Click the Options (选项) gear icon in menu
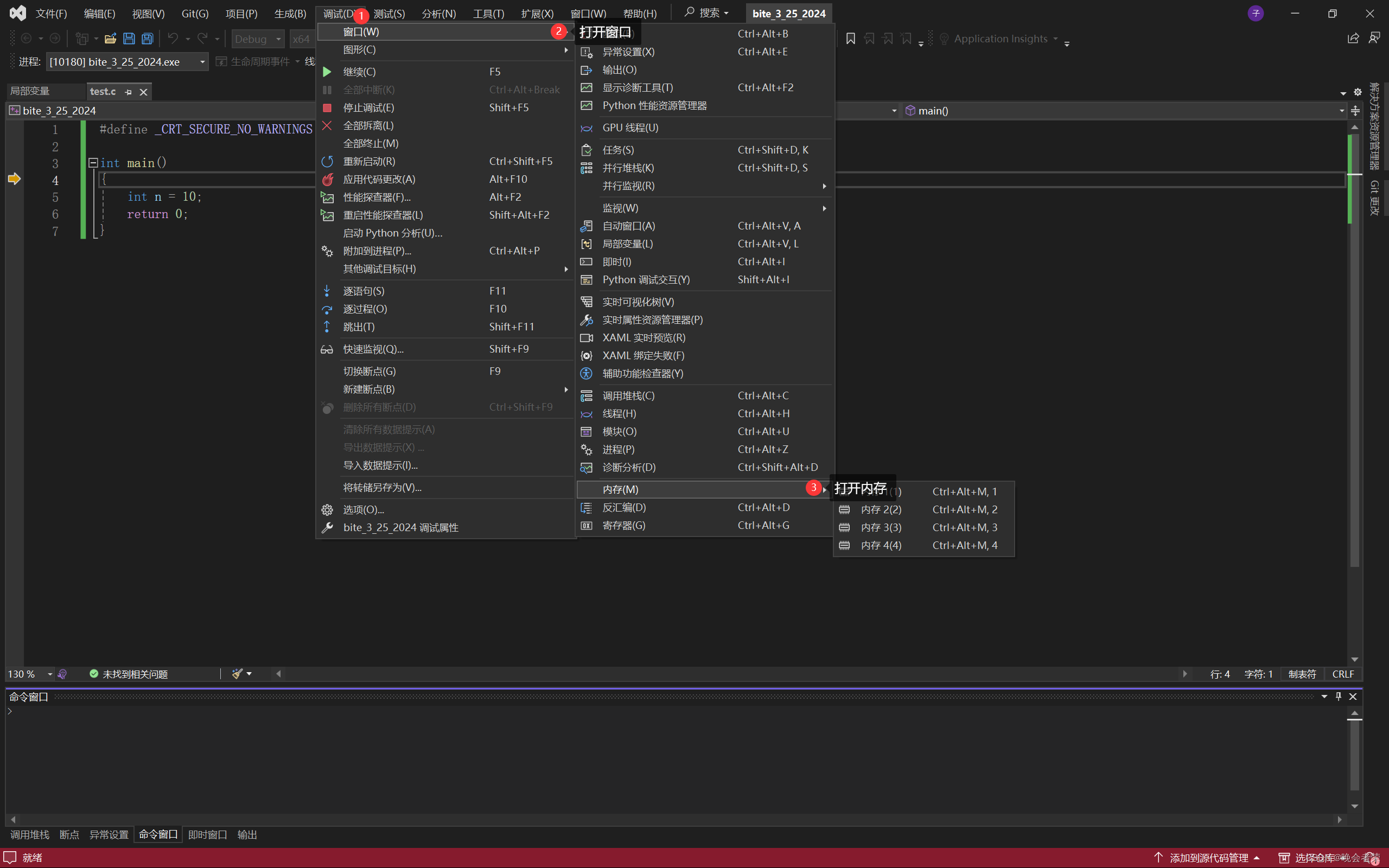Image resolution: width=1389 pixels, height=868 pixels. point(327,510)
